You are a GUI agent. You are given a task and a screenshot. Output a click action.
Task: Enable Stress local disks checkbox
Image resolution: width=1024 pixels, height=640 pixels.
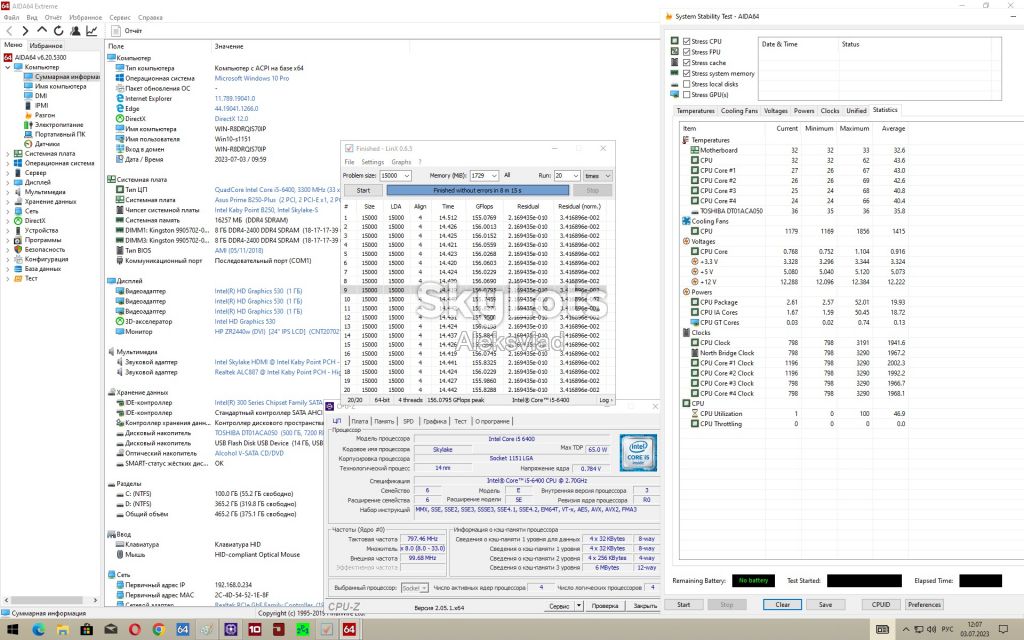pos(686,84)
